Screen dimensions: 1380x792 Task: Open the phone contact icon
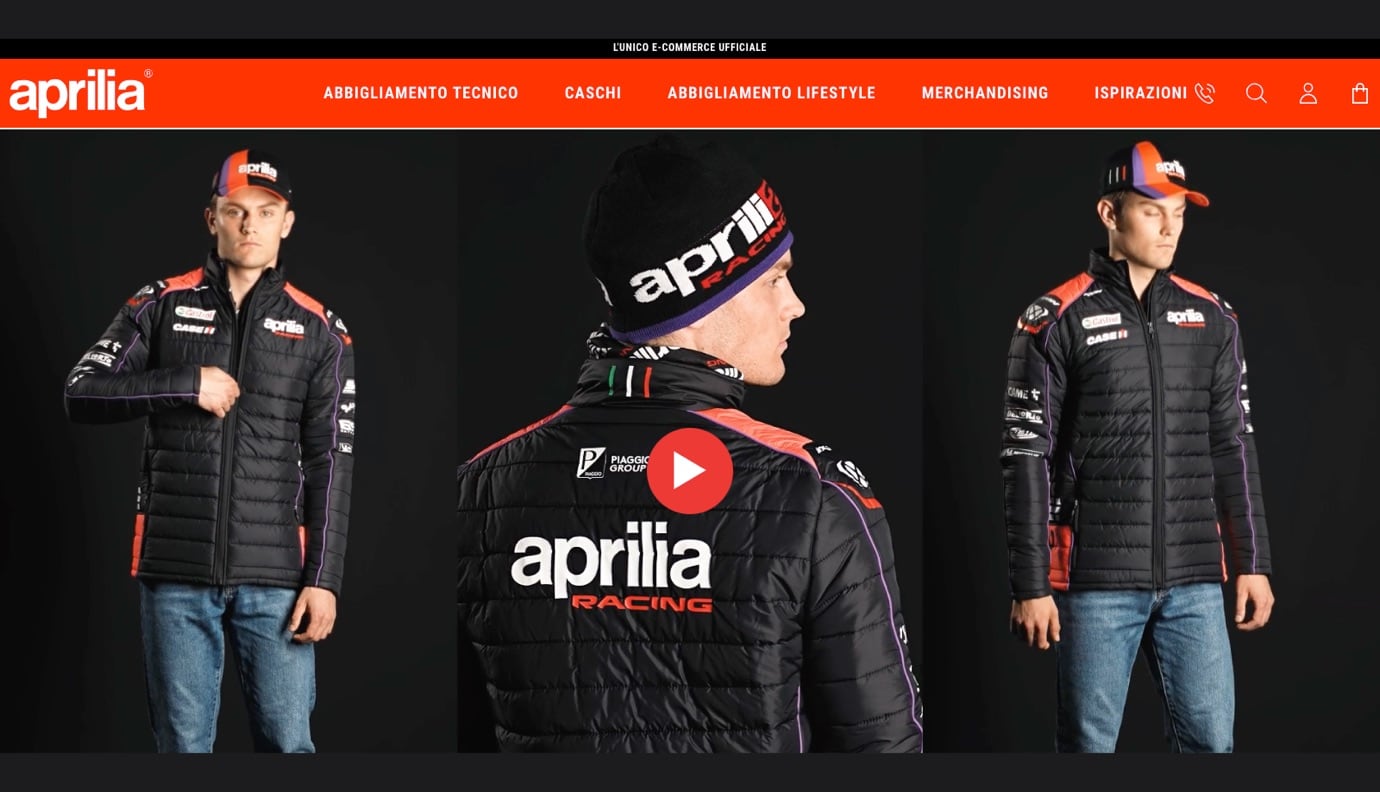[x=1205, y=93]
